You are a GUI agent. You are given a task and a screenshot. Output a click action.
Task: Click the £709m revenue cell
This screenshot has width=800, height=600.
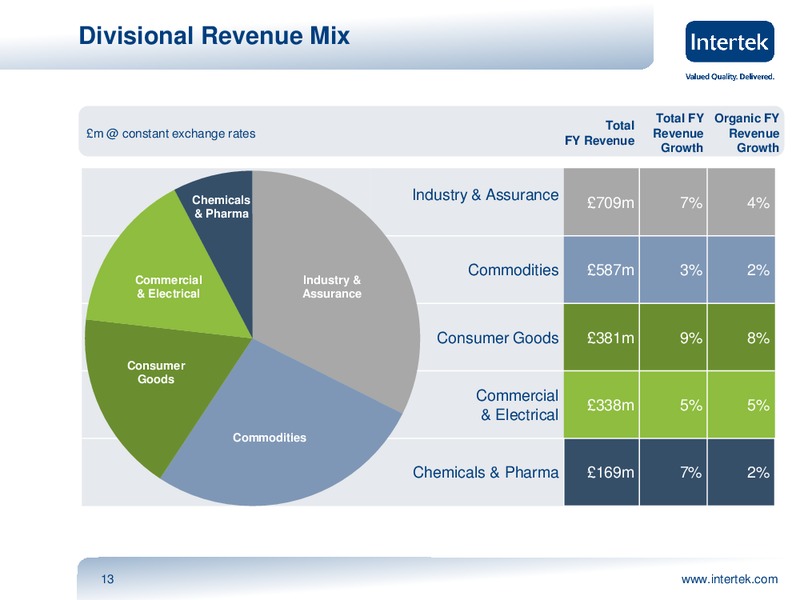tap(601, 202)
